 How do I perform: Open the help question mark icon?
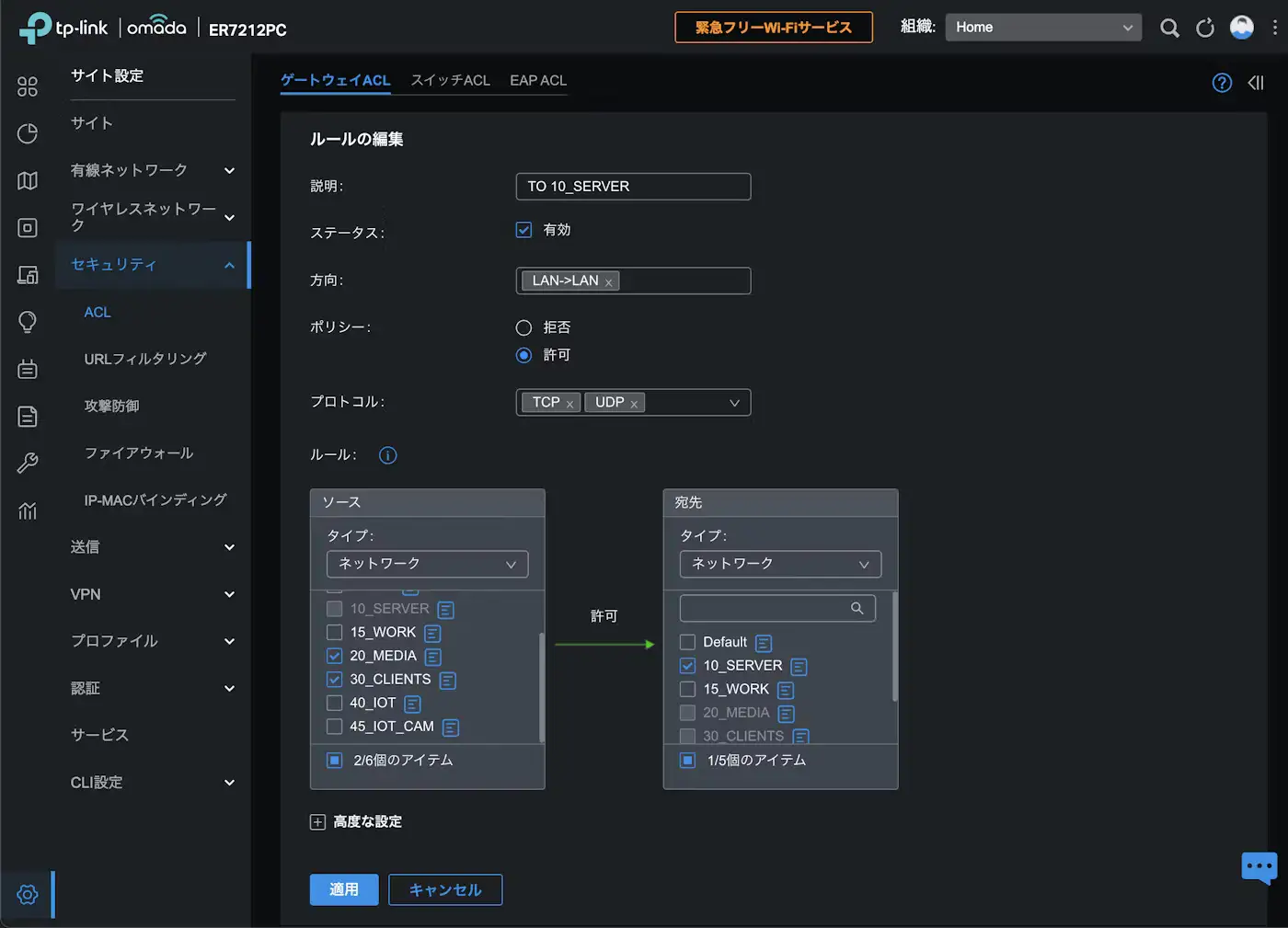click(1222, 83)
